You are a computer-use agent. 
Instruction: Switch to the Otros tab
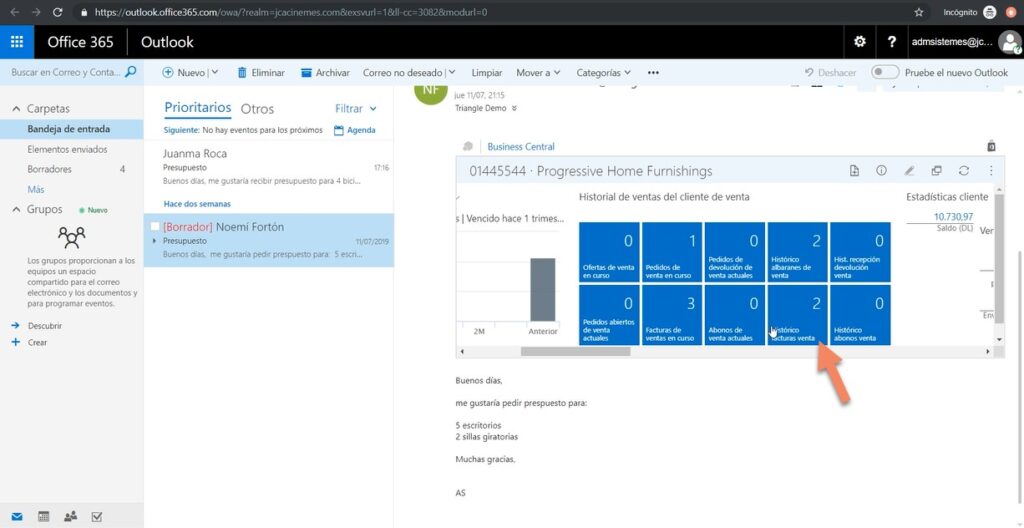(x=257, y=109)
